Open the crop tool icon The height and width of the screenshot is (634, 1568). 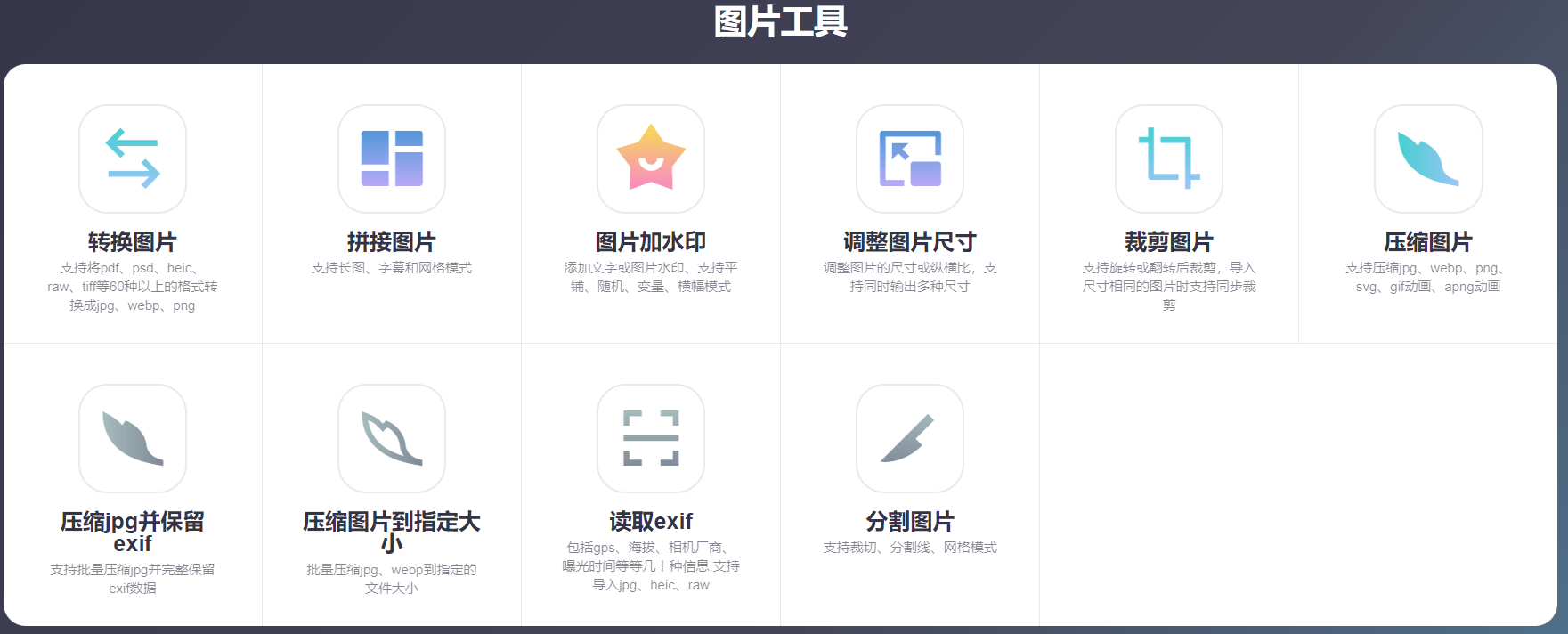tap(1169, 158)
